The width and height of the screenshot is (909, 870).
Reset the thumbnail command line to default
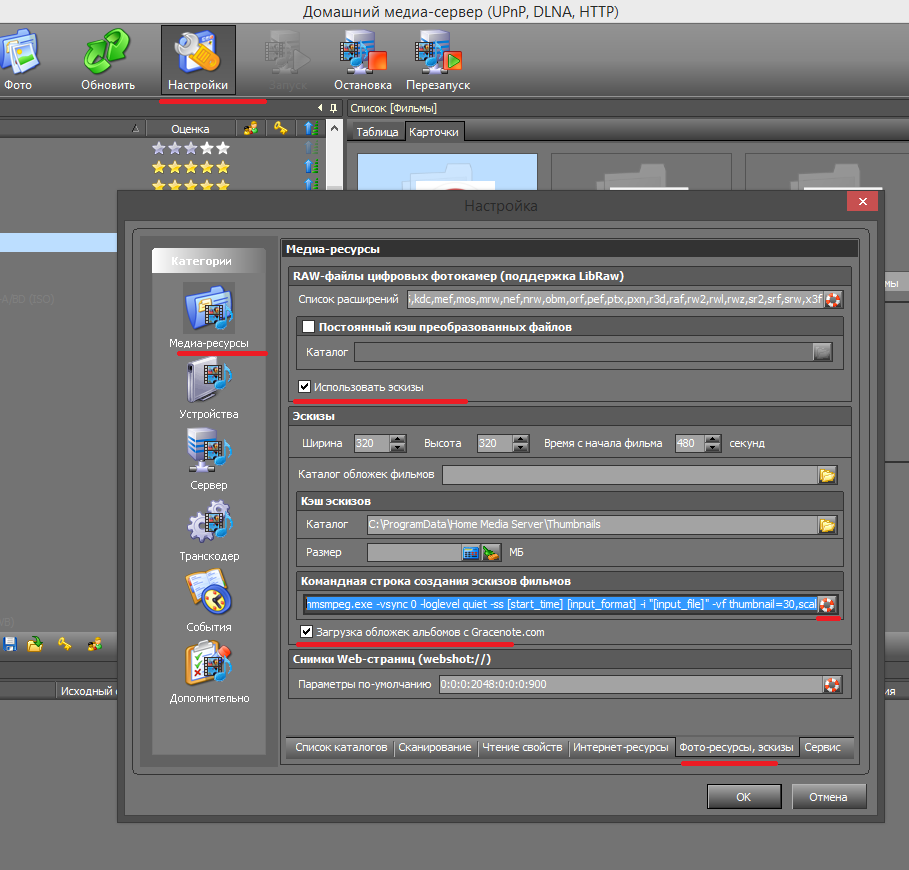pos(828,604)
